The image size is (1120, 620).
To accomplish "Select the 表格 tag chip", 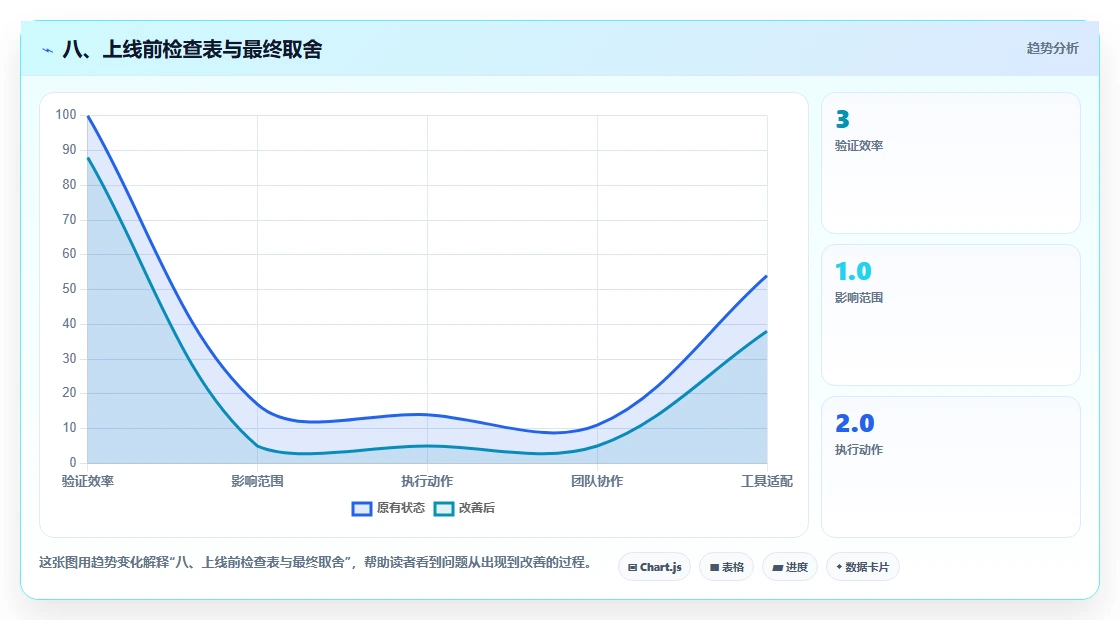I will 726,567.
